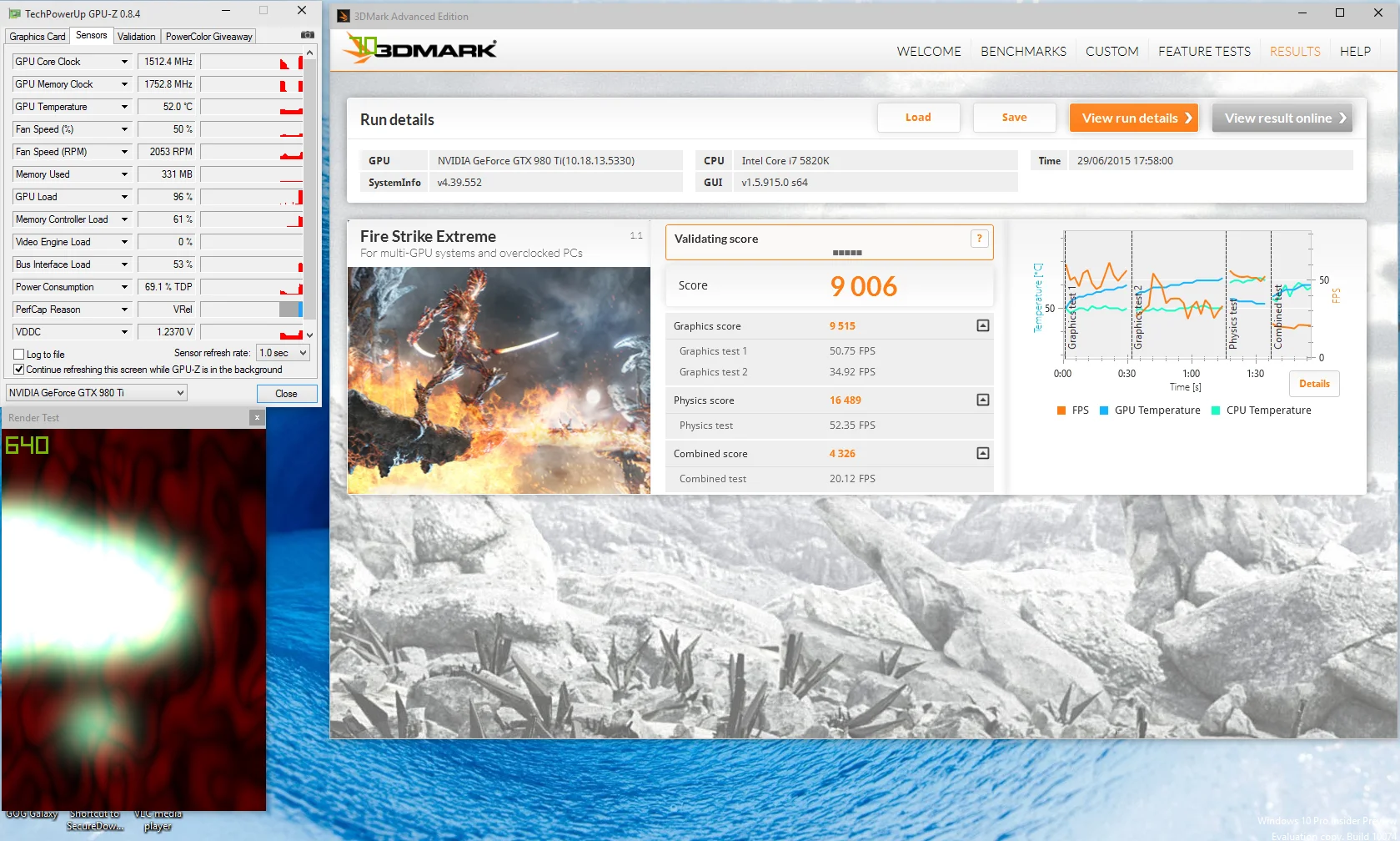The height and width of the screenshot is (841, 1400).
Task: Click the Close button in GPU-Z
Action: (x=286, y=394)
